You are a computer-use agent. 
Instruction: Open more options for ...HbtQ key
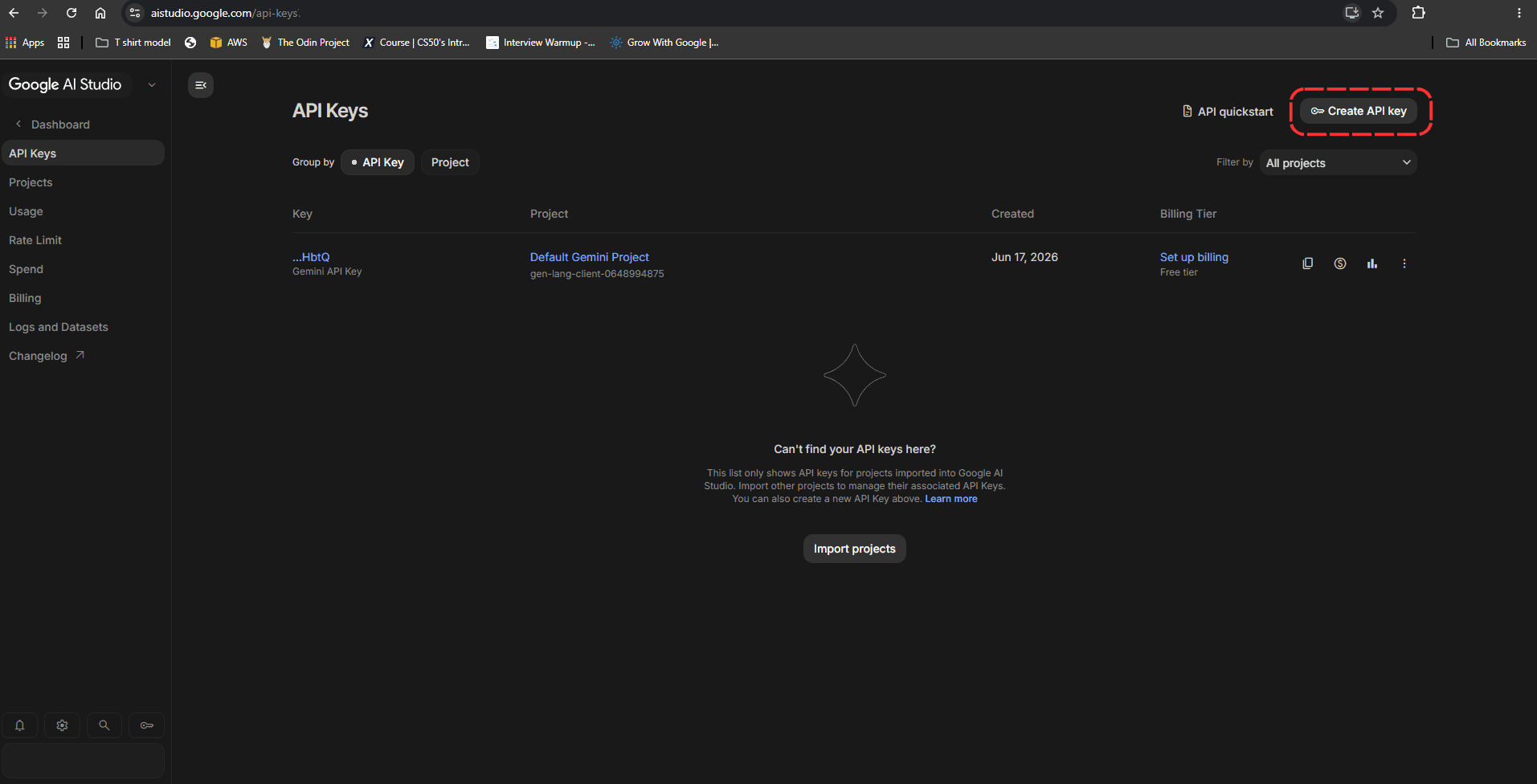[x=1404, y=263]
